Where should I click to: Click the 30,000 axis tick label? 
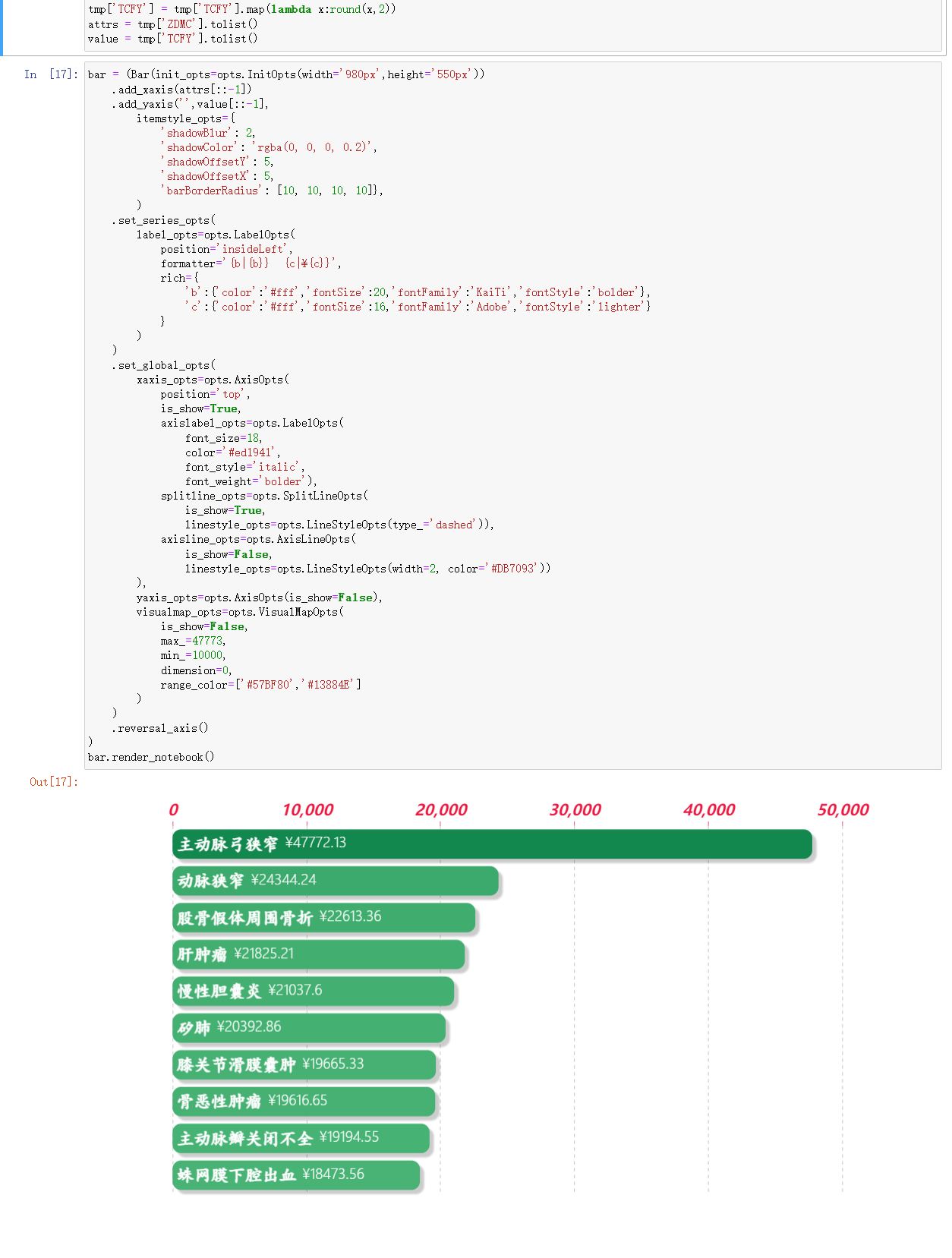[x=575, y=810]
